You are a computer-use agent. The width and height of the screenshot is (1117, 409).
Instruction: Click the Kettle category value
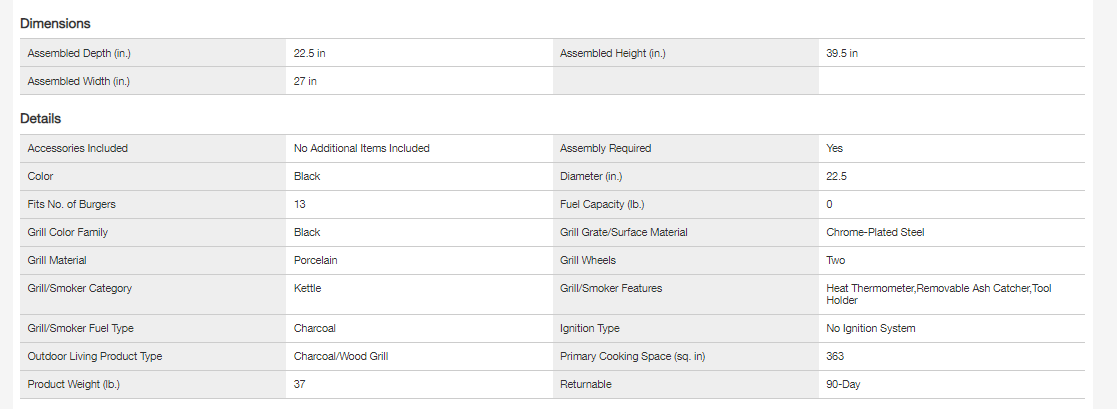click(x=307, y=288)
